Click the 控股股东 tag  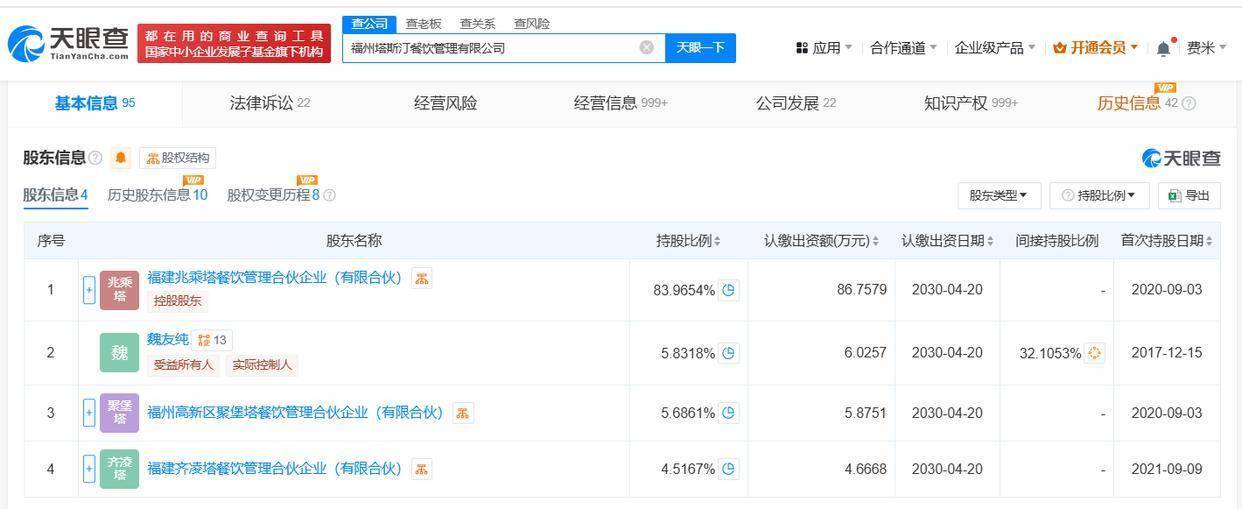(x=177, y=301)
